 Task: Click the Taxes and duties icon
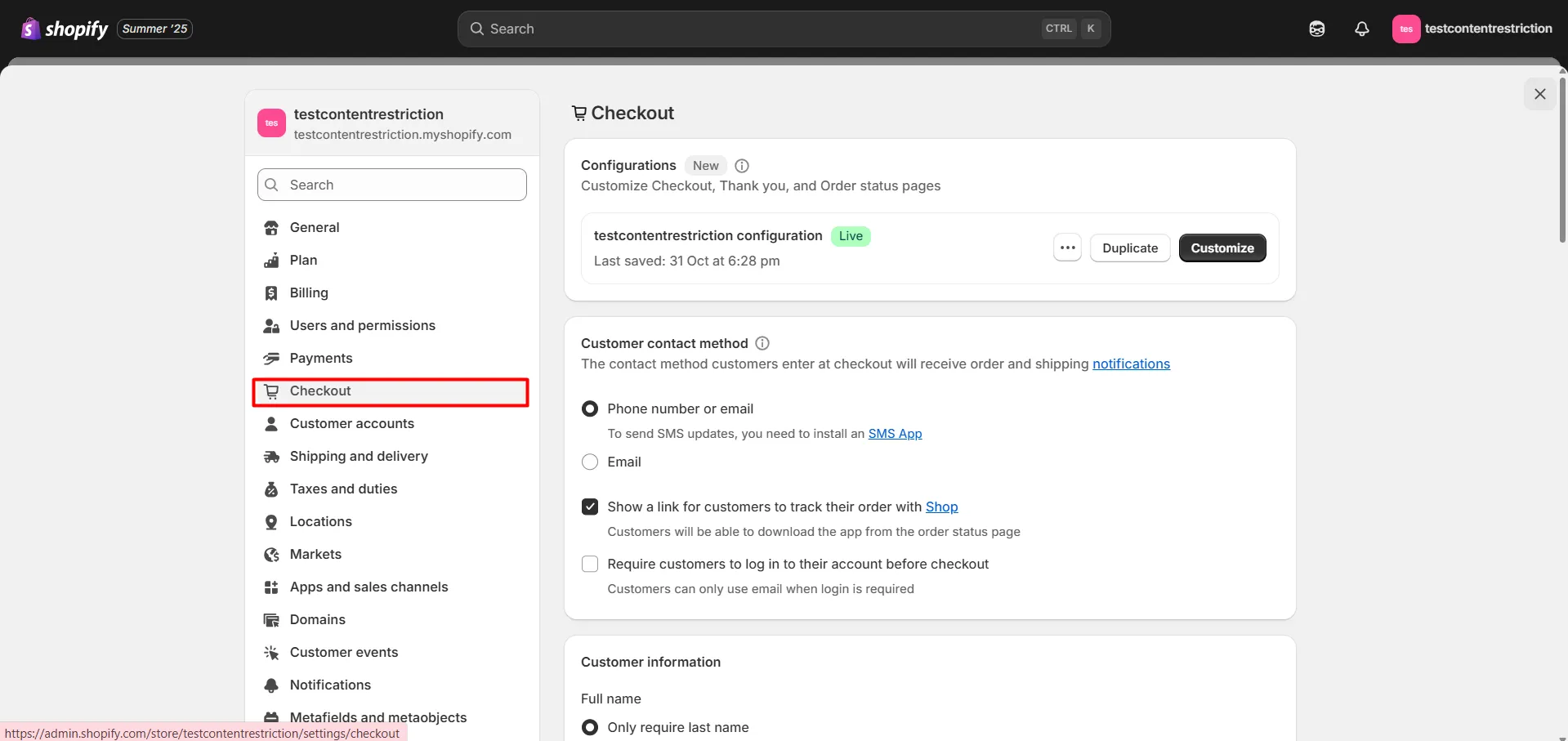[x=271, y=489]
